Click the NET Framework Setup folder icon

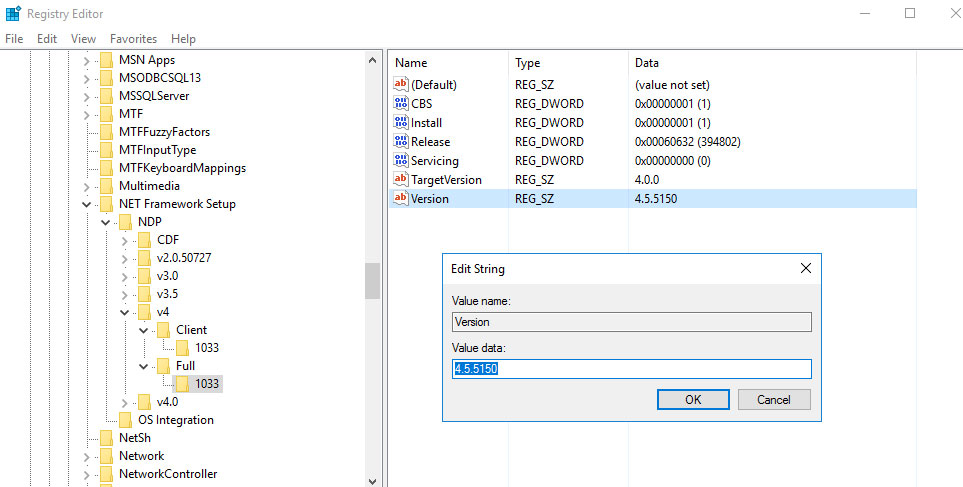coord(107,204)
